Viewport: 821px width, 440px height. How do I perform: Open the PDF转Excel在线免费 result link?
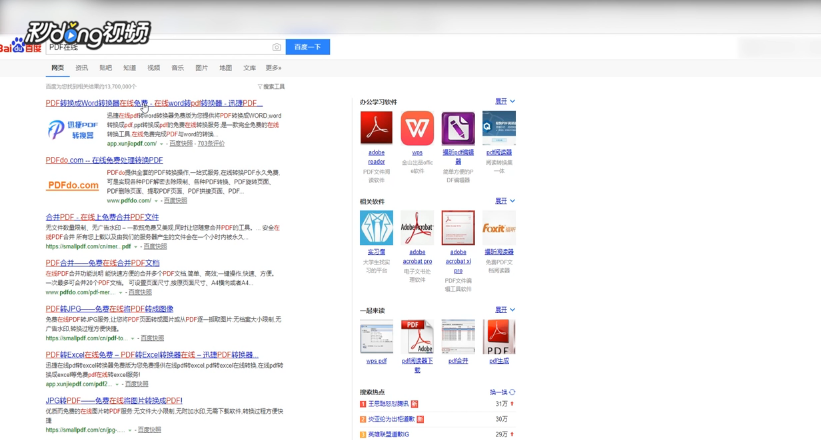point(152,355)
